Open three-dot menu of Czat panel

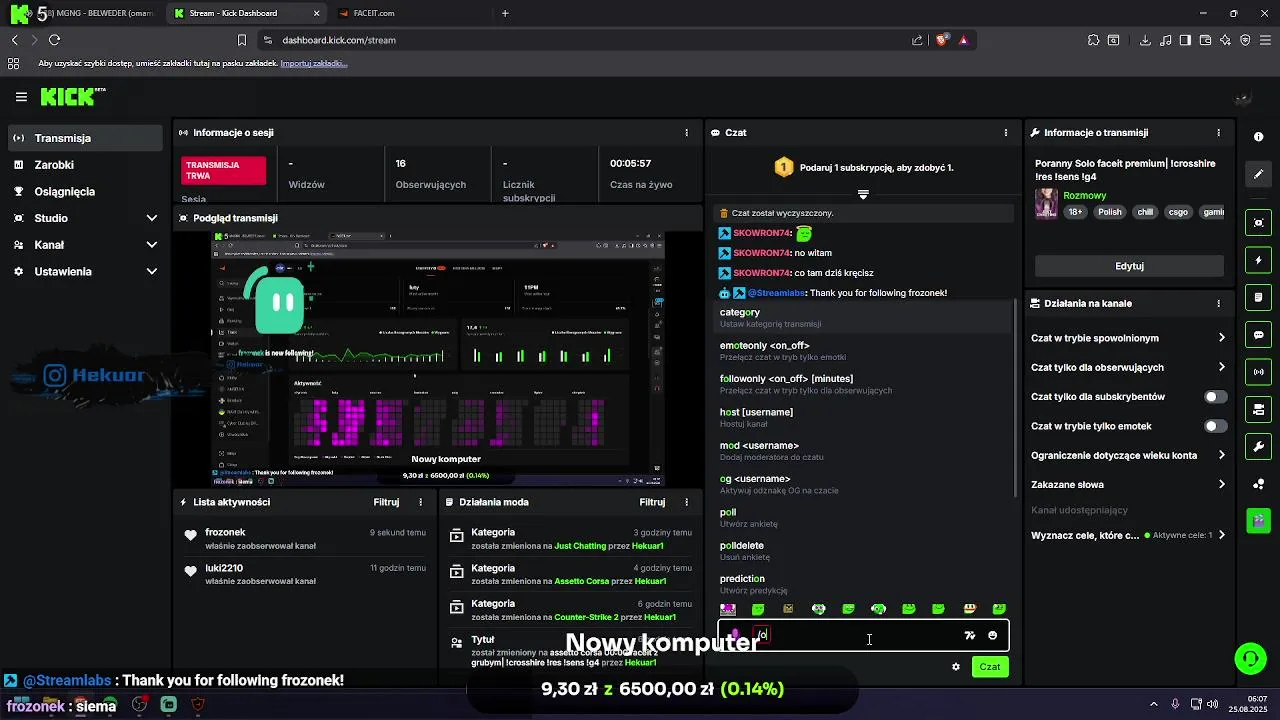(1006, 132)
